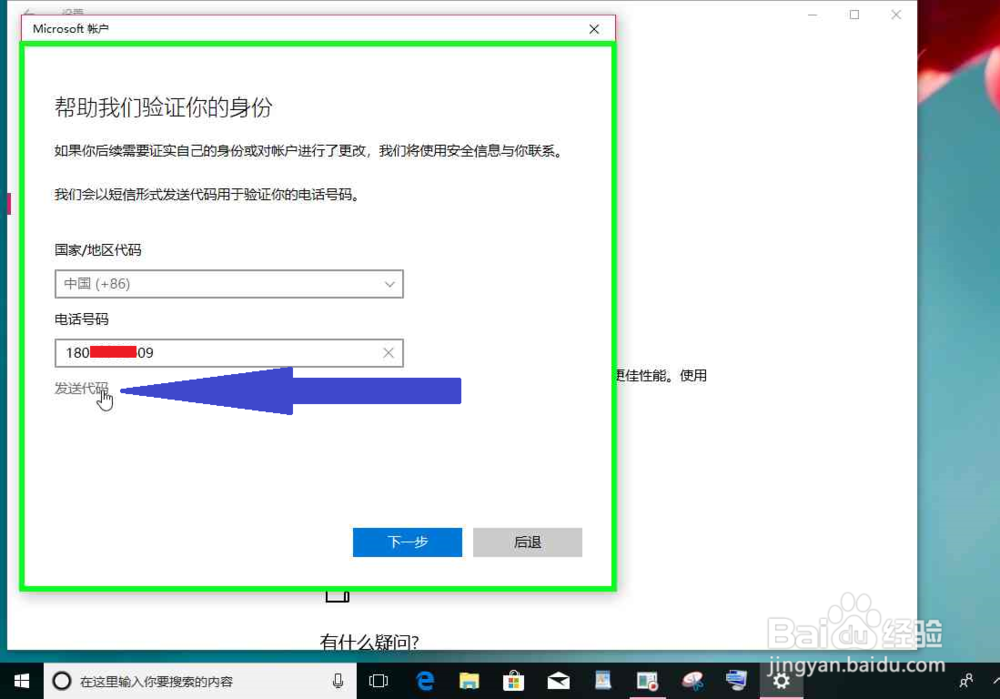Viewport: 1000px width, 699px height.
Task: Click the 国家/地区代码 label
Action: click(x=98, y=250)
